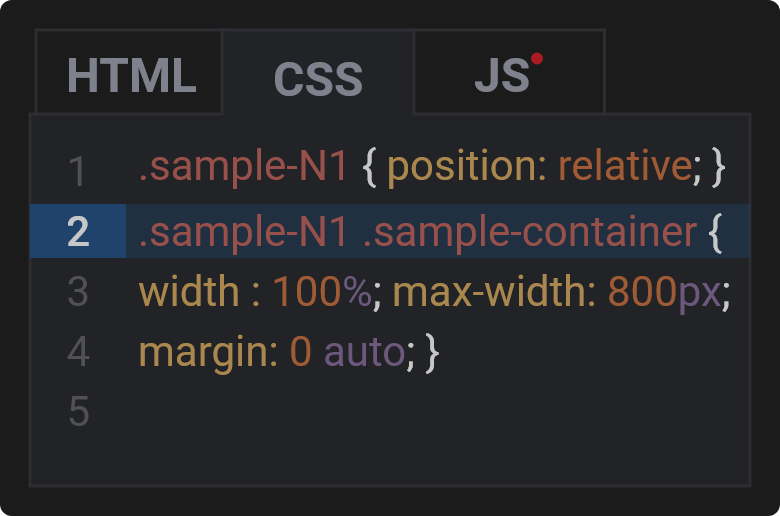Viewport: 780px width, 516px height.
Task: Click line number 4 in gutter
Action: point(78,351)
